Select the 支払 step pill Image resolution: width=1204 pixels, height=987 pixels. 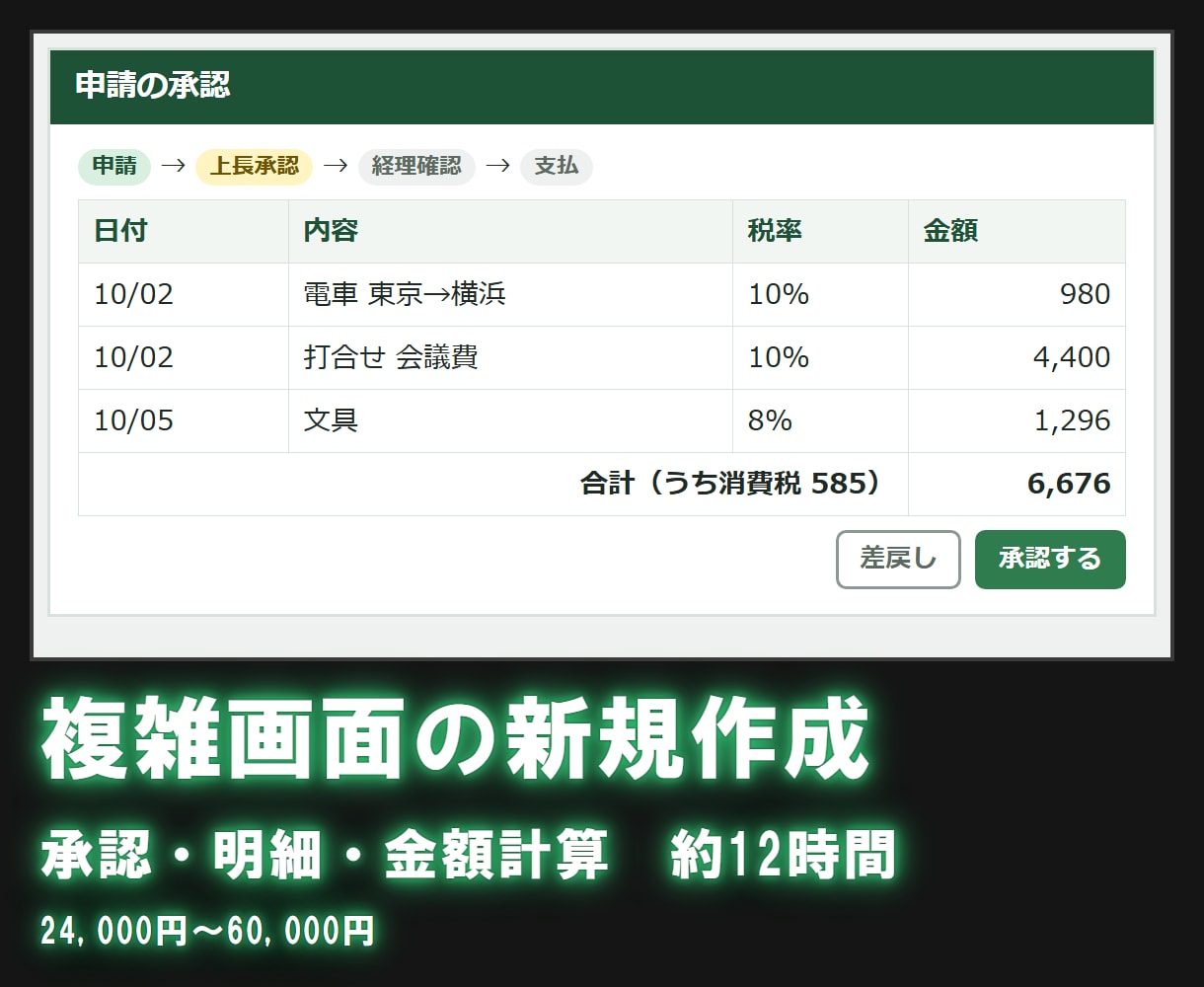pyautogui.click(x=557, y=167)
